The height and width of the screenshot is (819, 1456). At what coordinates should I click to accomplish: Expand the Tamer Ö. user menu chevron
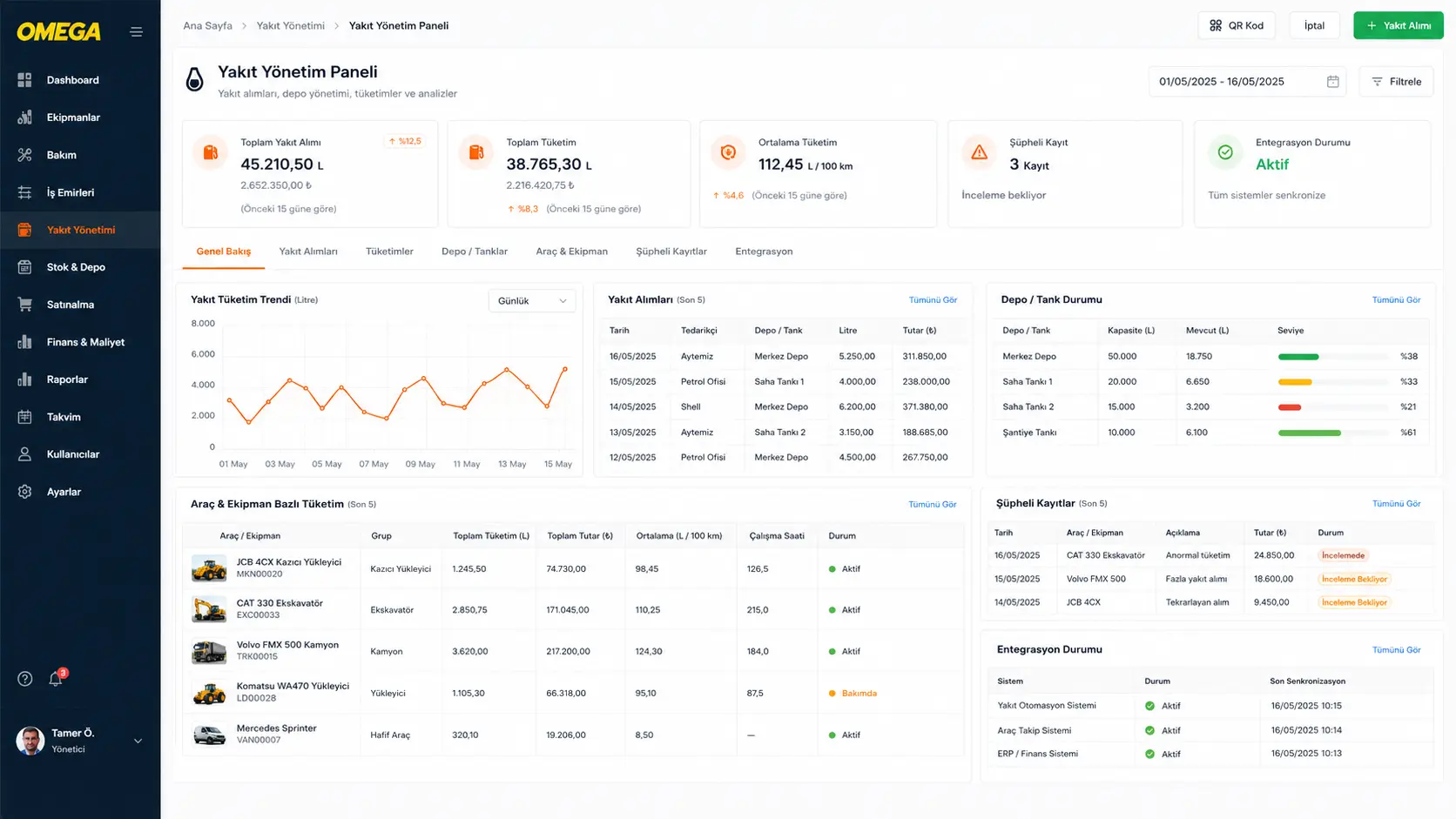138,742
